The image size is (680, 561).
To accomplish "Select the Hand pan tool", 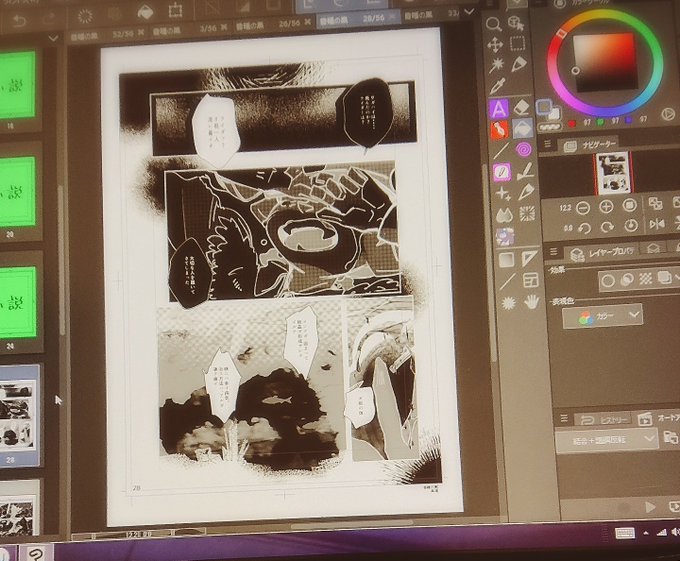I will pyautogui.click(x=532, y=302).
